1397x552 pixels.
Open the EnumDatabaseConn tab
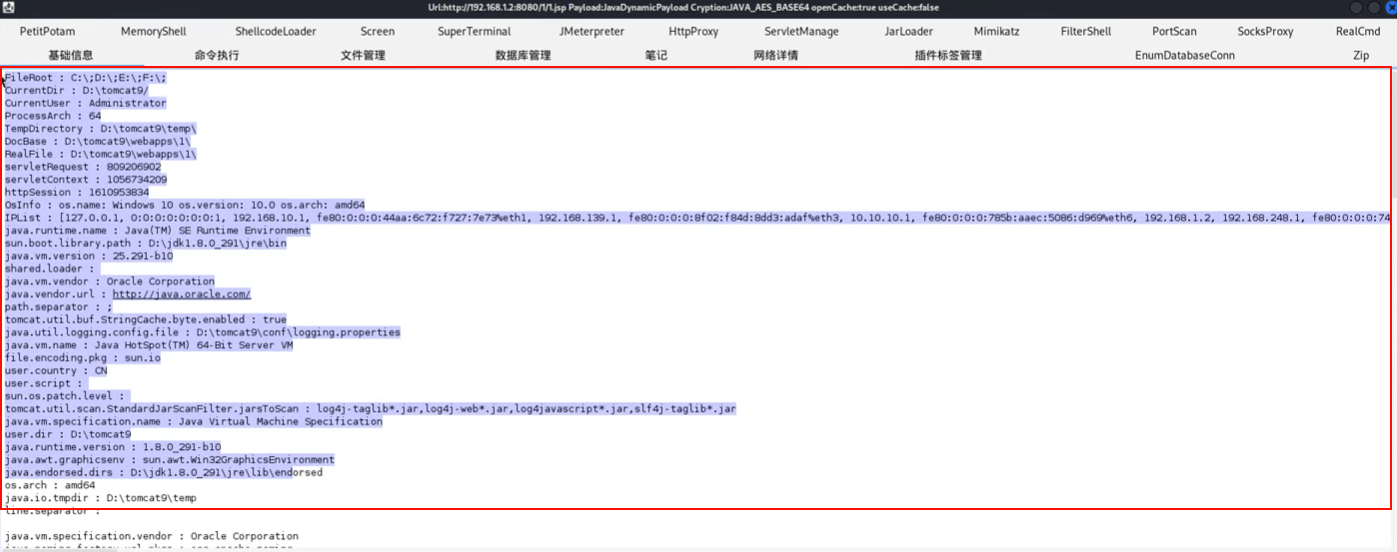point(1185,55)
